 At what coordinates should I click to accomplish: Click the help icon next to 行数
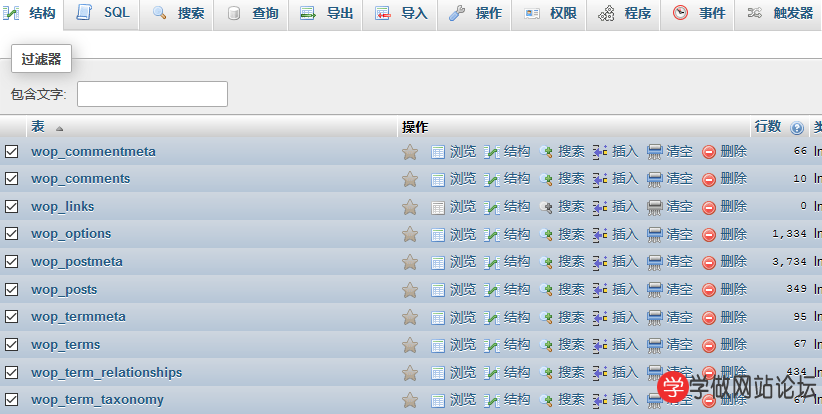[797, 128]
